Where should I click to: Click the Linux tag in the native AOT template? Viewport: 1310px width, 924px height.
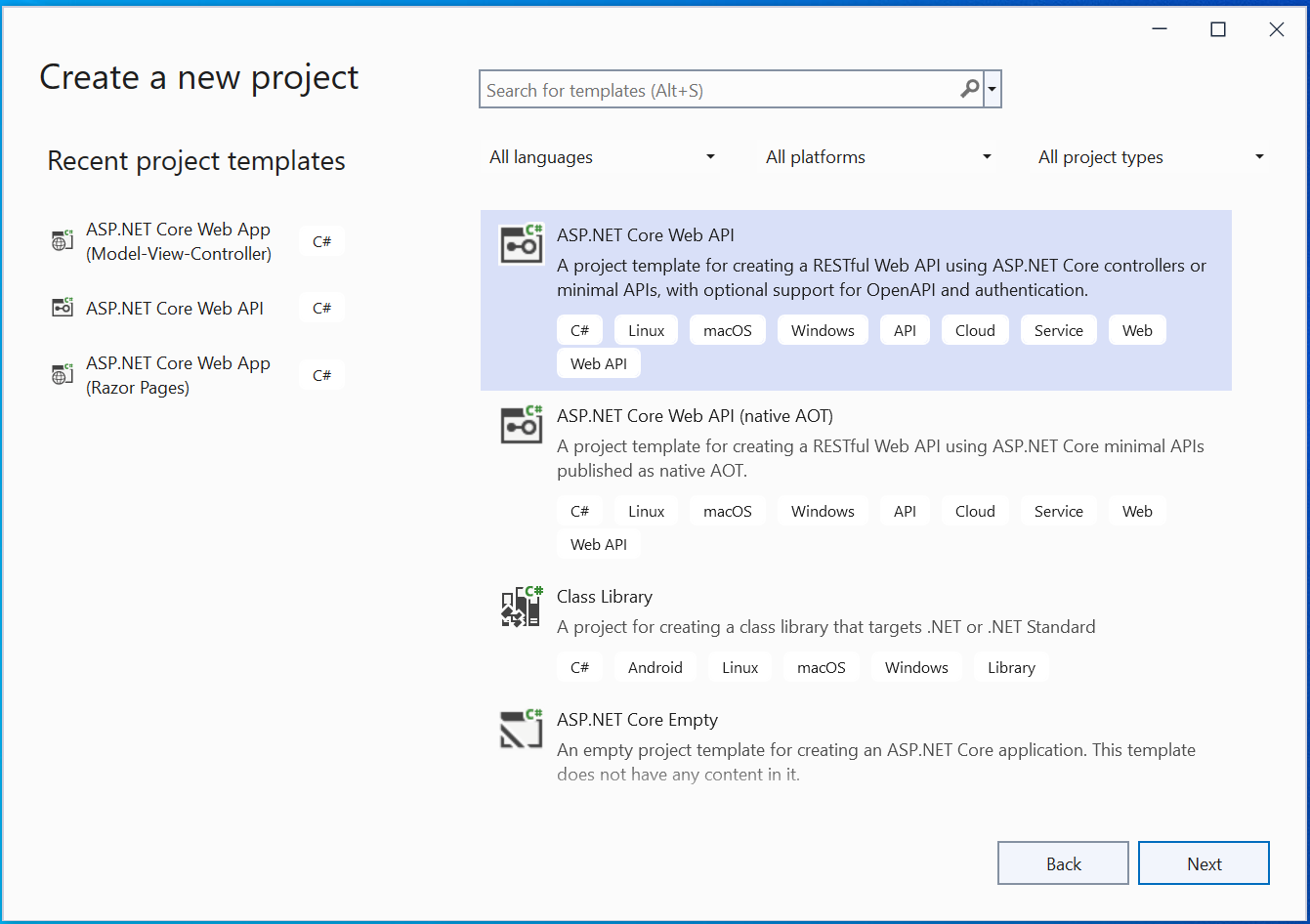pos(646,511)
